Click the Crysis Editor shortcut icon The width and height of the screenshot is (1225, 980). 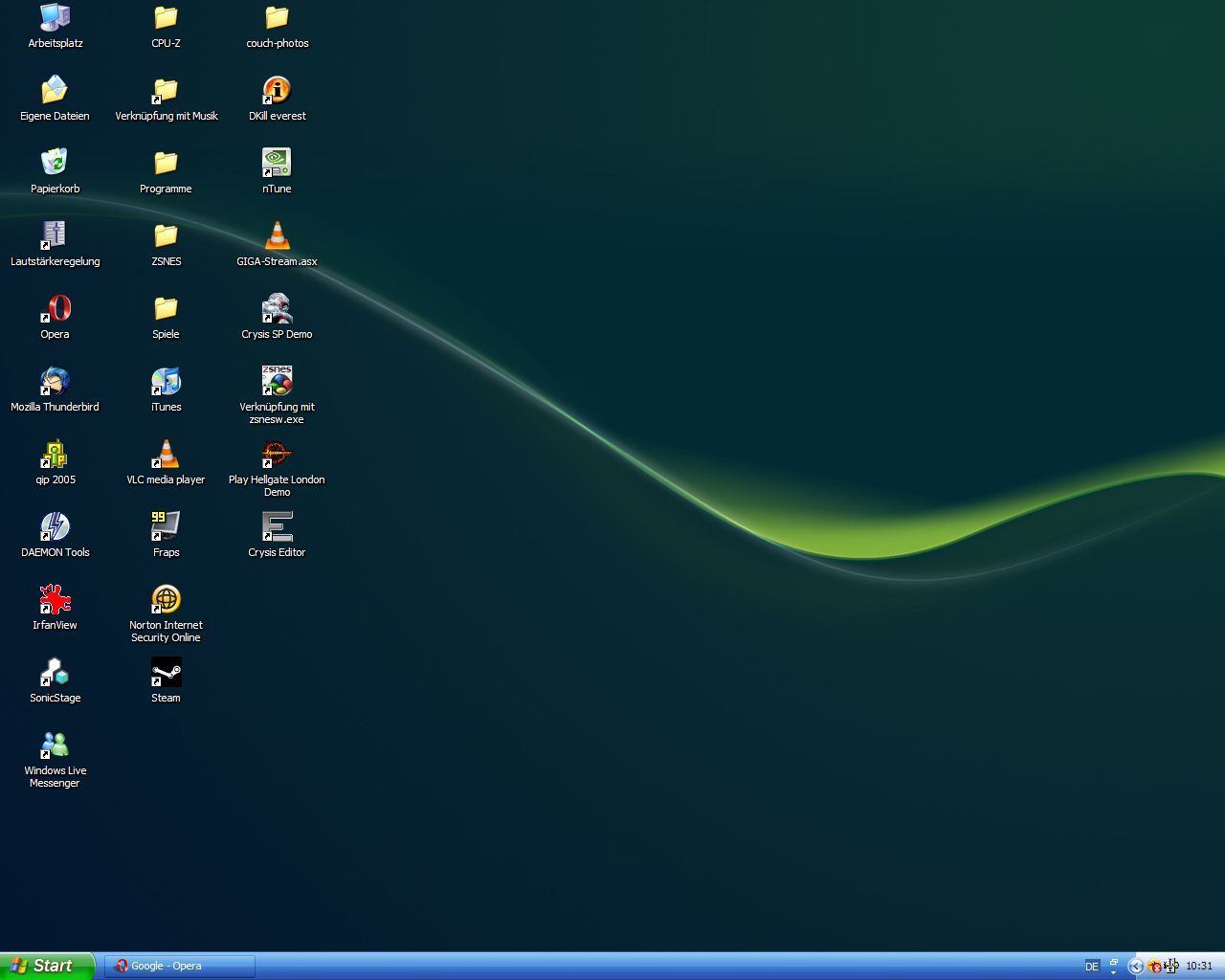tap(277, 526)
